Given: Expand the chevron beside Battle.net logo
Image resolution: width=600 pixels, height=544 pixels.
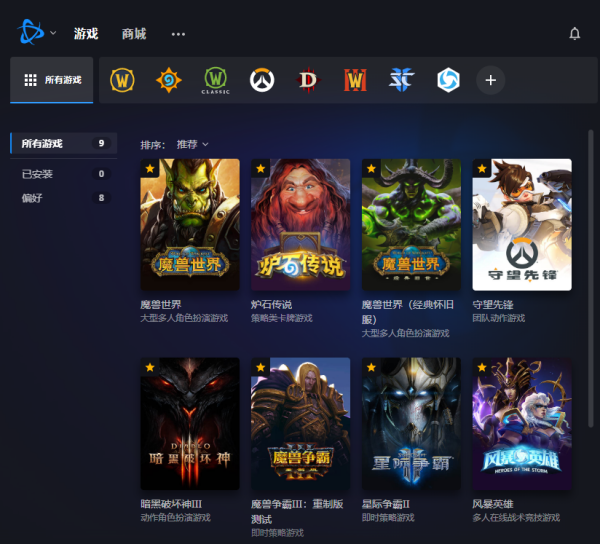Looking at the screenshot, I should pyautogui.click(x=53, y=33).
